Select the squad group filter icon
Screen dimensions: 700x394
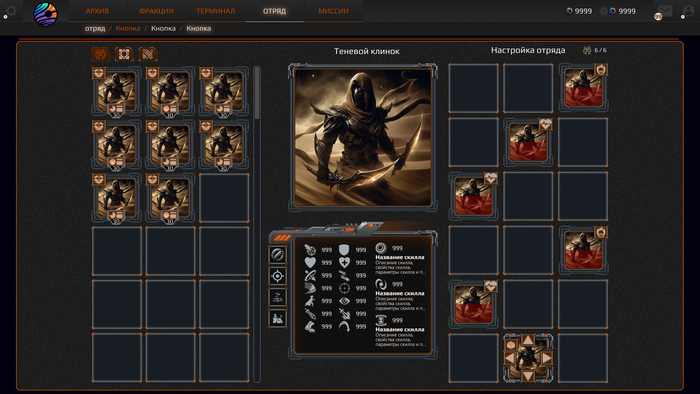pyautogui.click(x=100, y=54)
